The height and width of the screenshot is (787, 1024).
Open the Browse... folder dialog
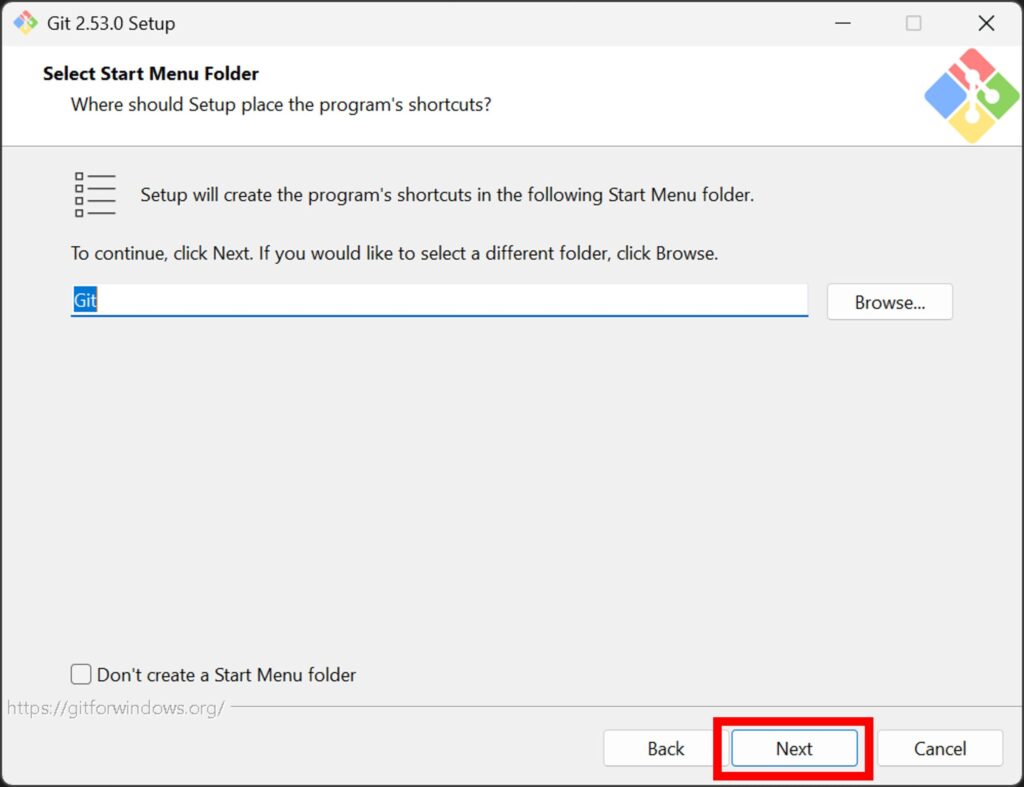click(x=889, y=302)
